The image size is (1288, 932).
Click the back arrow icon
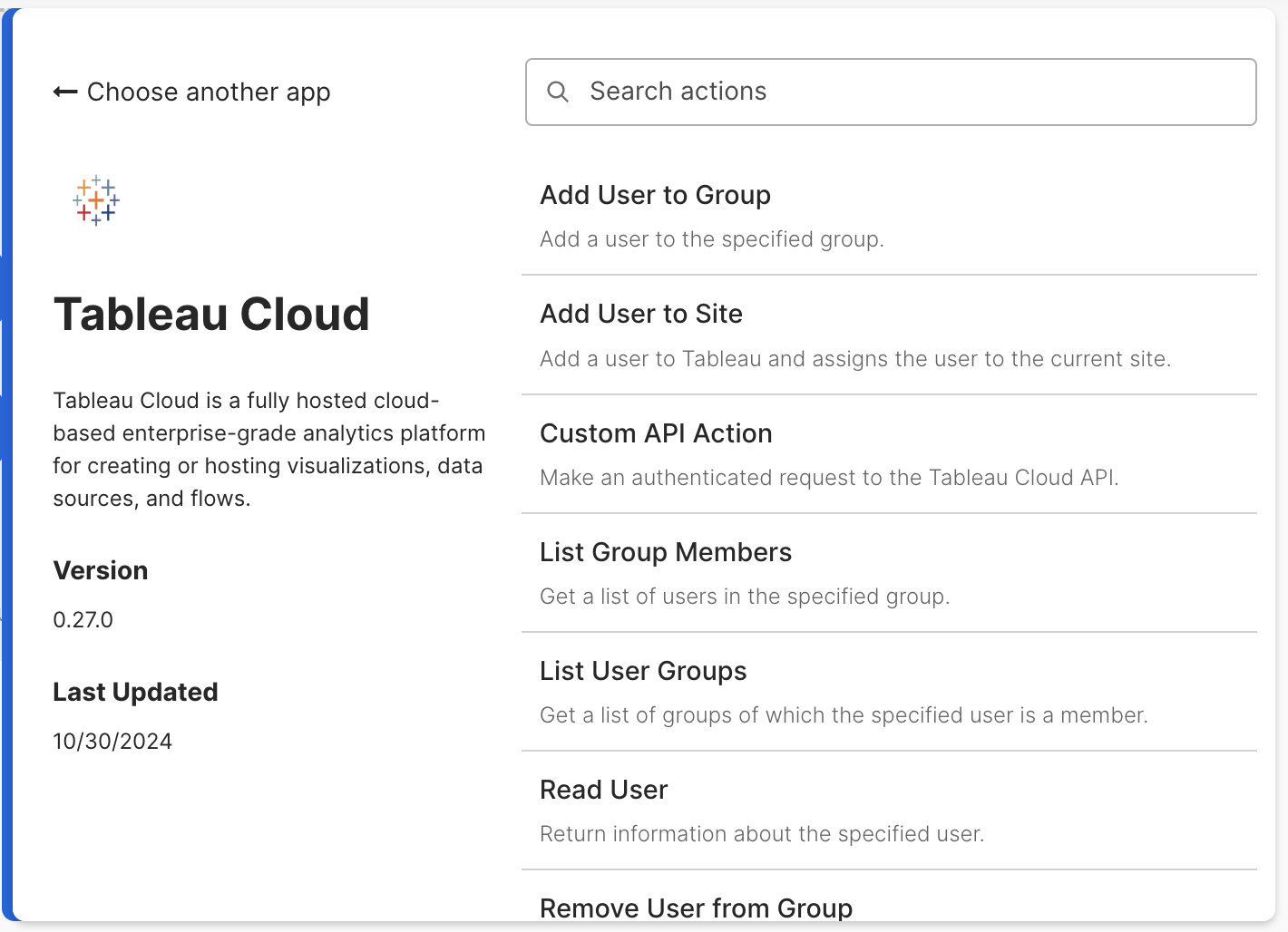point(64,92)
